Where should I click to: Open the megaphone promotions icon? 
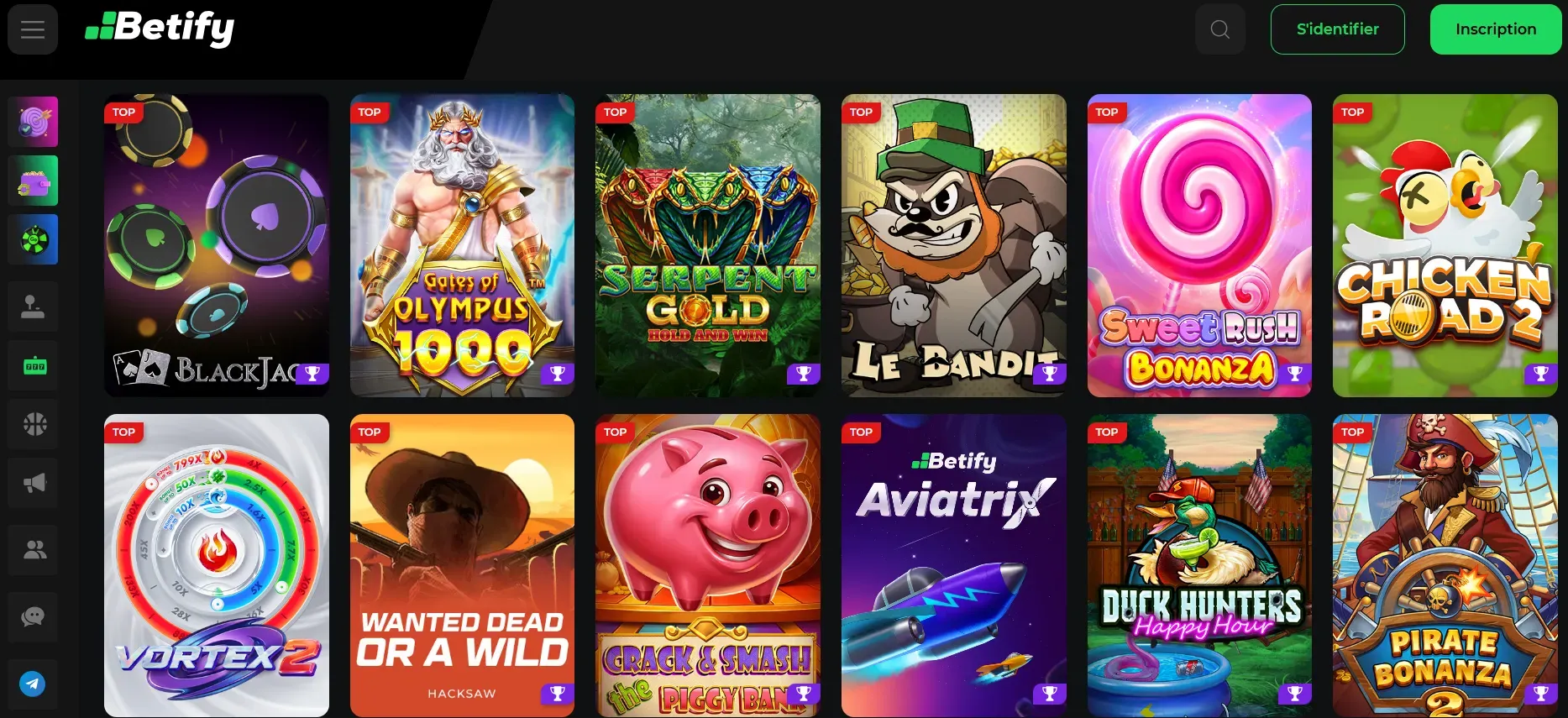[x=33, y=483]
